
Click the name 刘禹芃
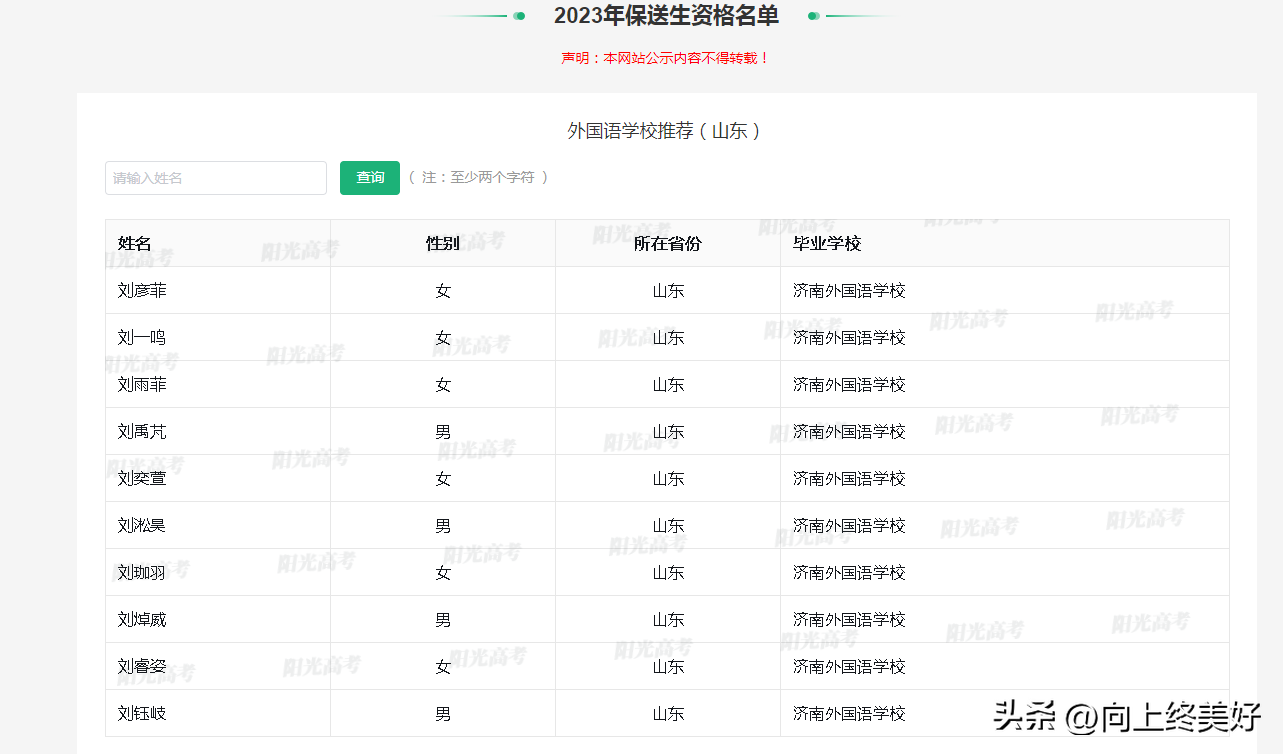click(x=142, y=432)
